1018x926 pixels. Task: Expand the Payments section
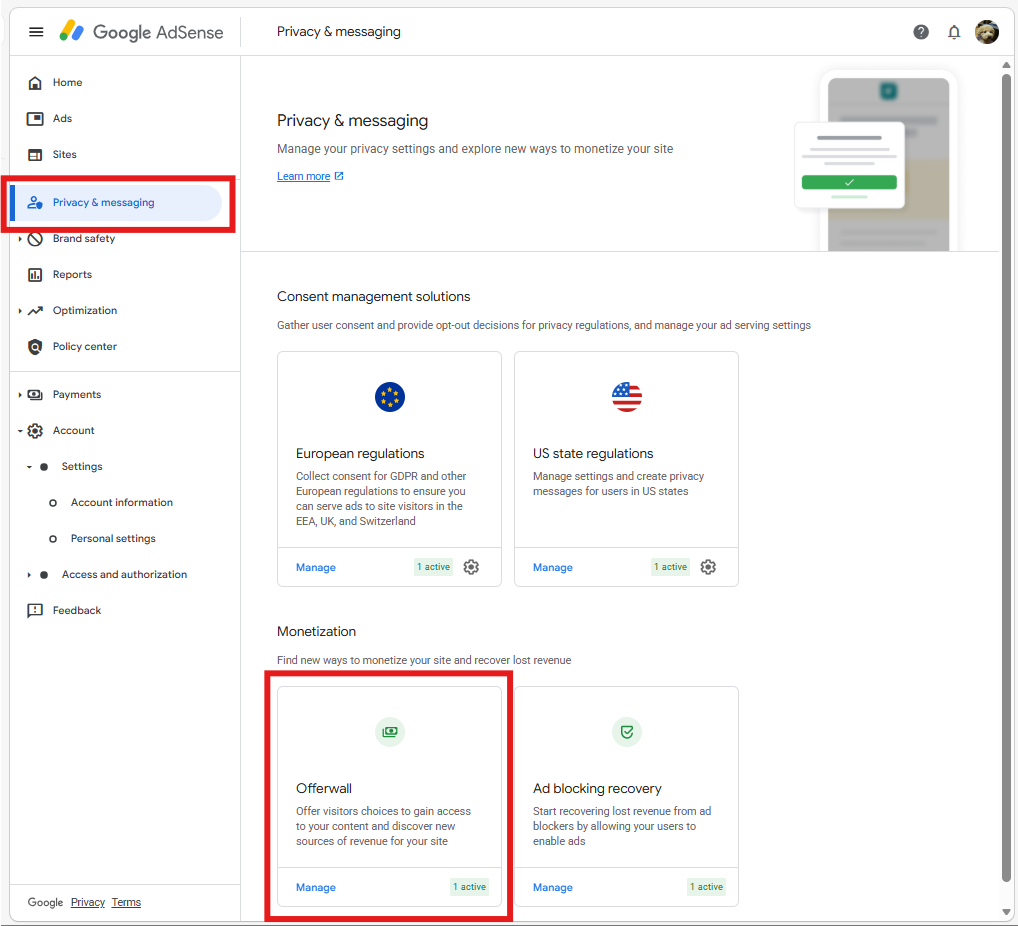[x=20, y=395]
